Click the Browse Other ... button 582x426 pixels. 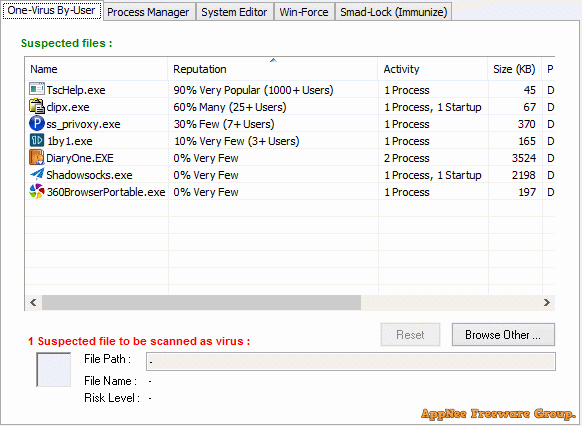point(503,335)
